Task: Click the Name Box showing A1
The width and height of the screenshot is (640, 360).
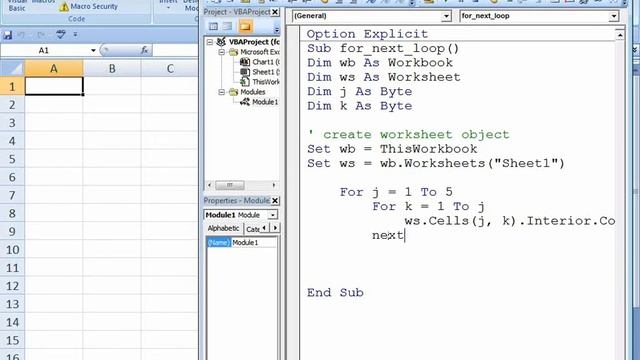Action: (x=44, y=50)
